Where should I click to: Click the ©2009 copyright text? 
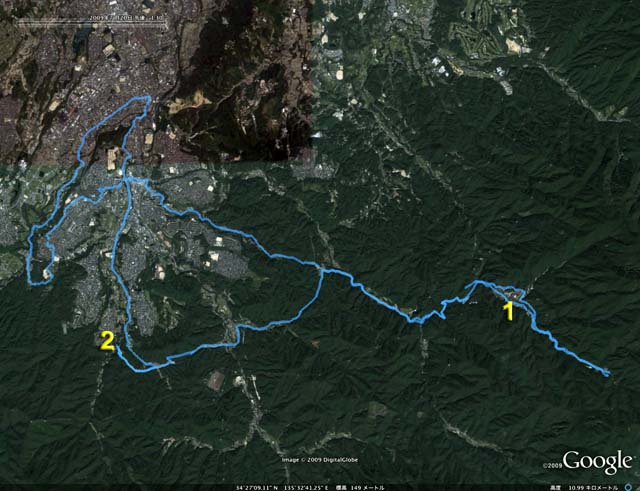552,465
